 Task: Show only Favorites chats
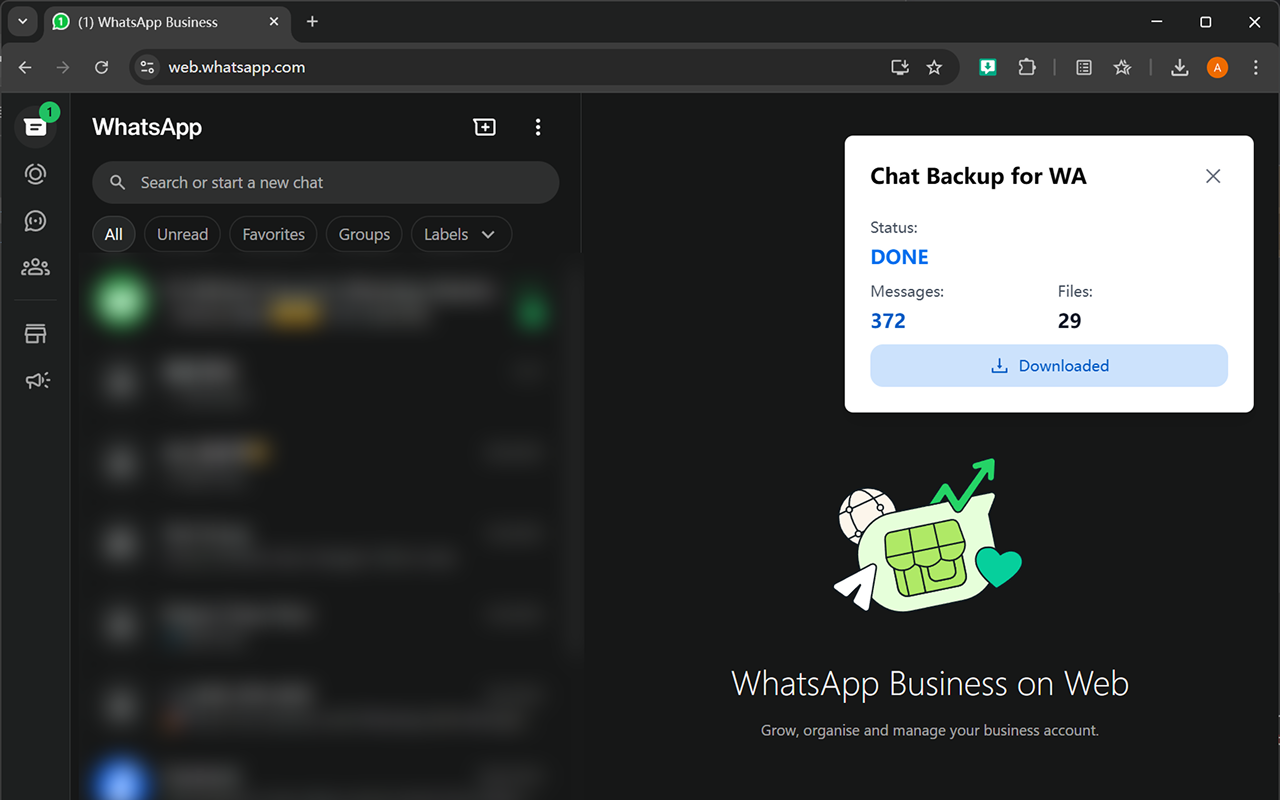click(273, 233)
